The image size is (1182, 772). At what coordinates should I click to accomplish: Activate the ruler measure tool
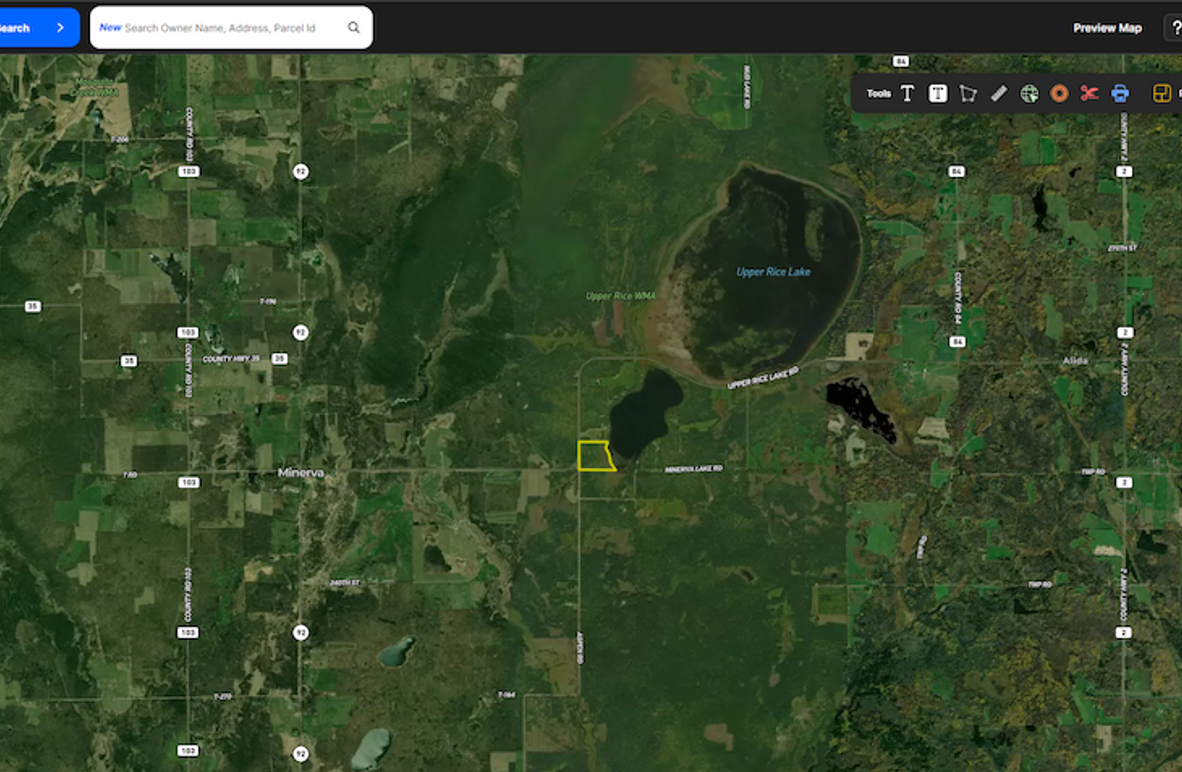[x=998, y=93]
